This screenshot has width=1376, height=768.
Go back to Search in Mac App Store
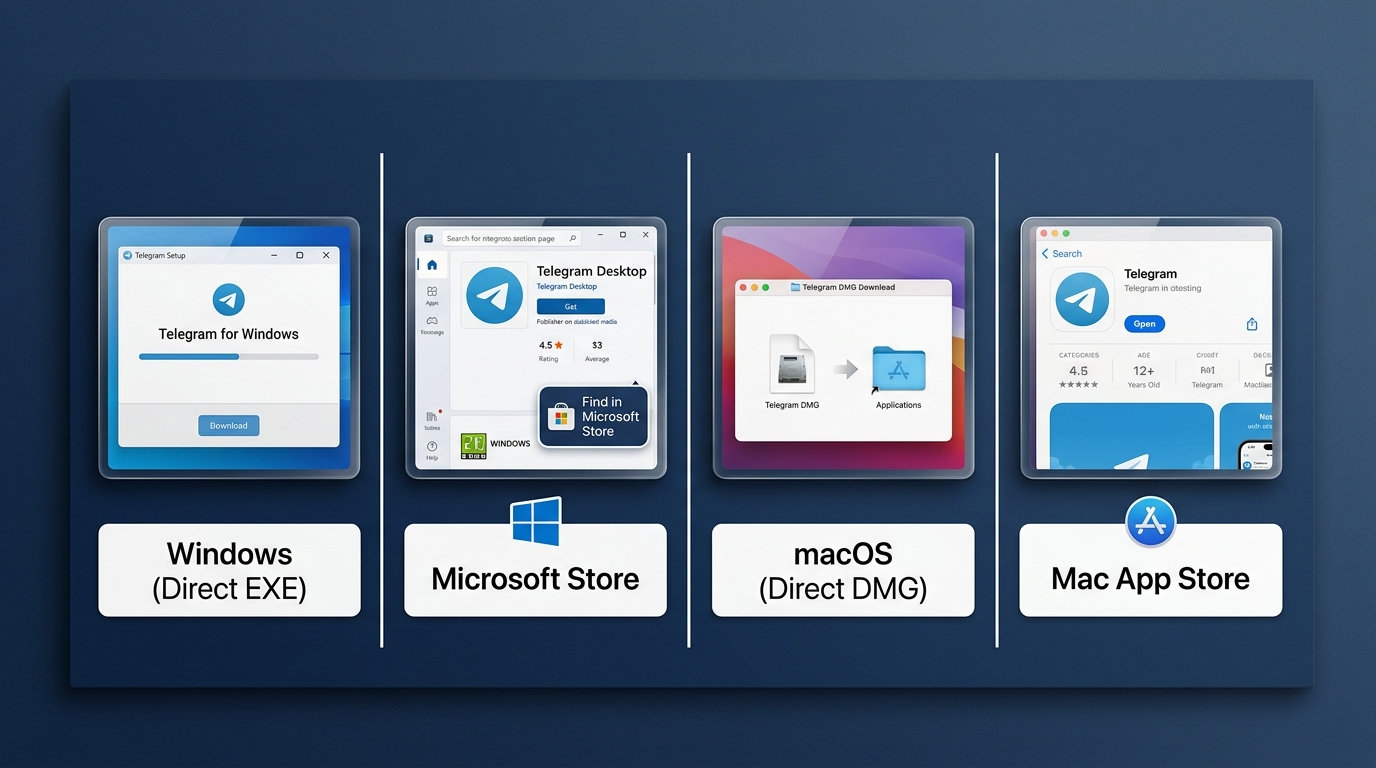pos(1062,254)
